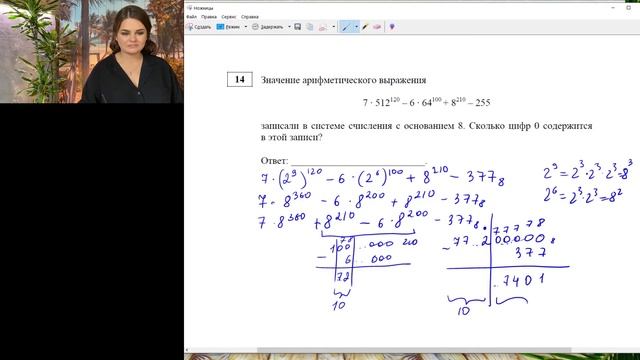Expand the Pen color dropdown arrow
The width and height of the screenshot is (640, 360).
click(x=356, y=27)
